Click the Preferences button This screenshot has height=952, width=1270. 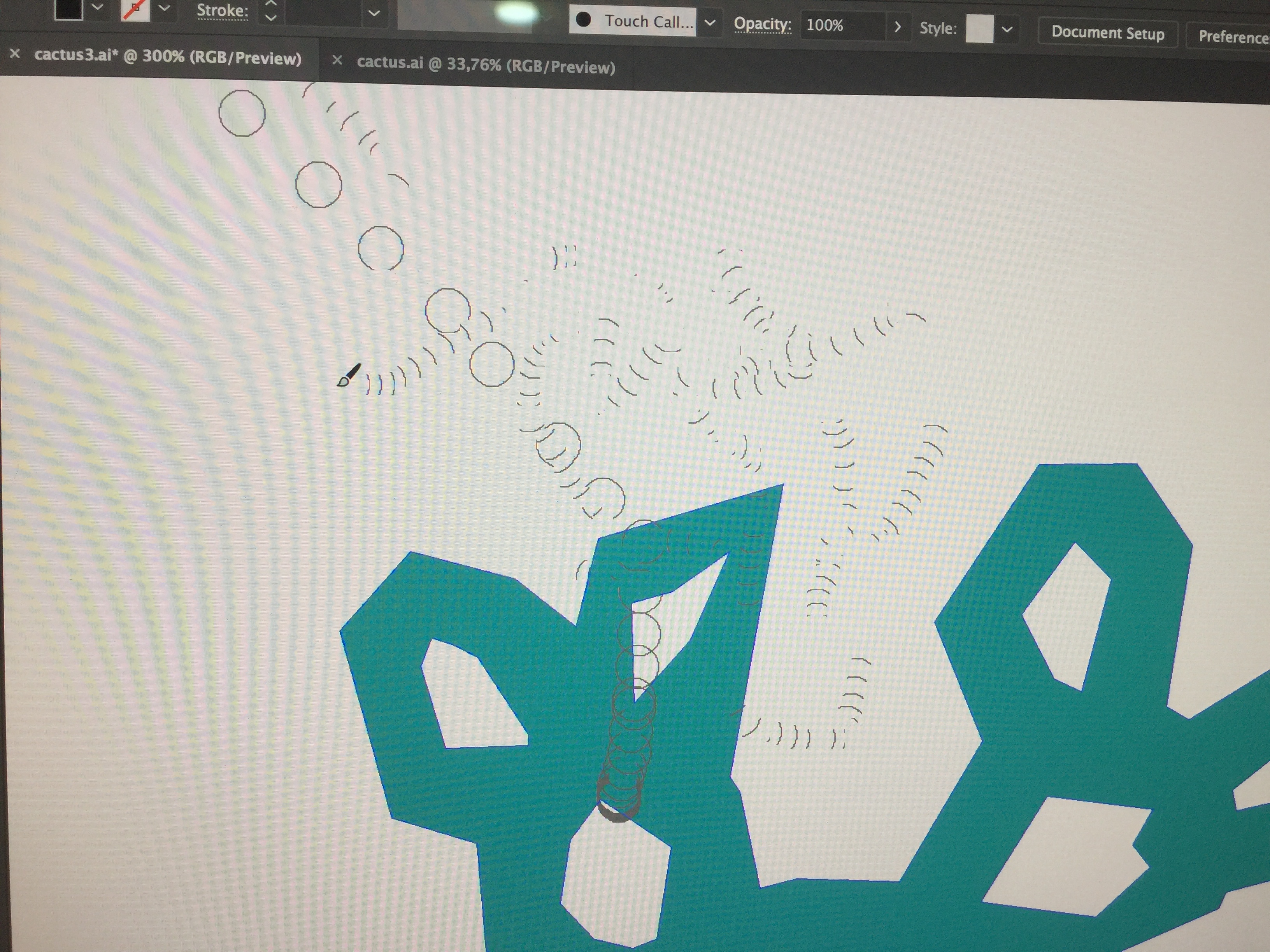tap(1231, 37)
